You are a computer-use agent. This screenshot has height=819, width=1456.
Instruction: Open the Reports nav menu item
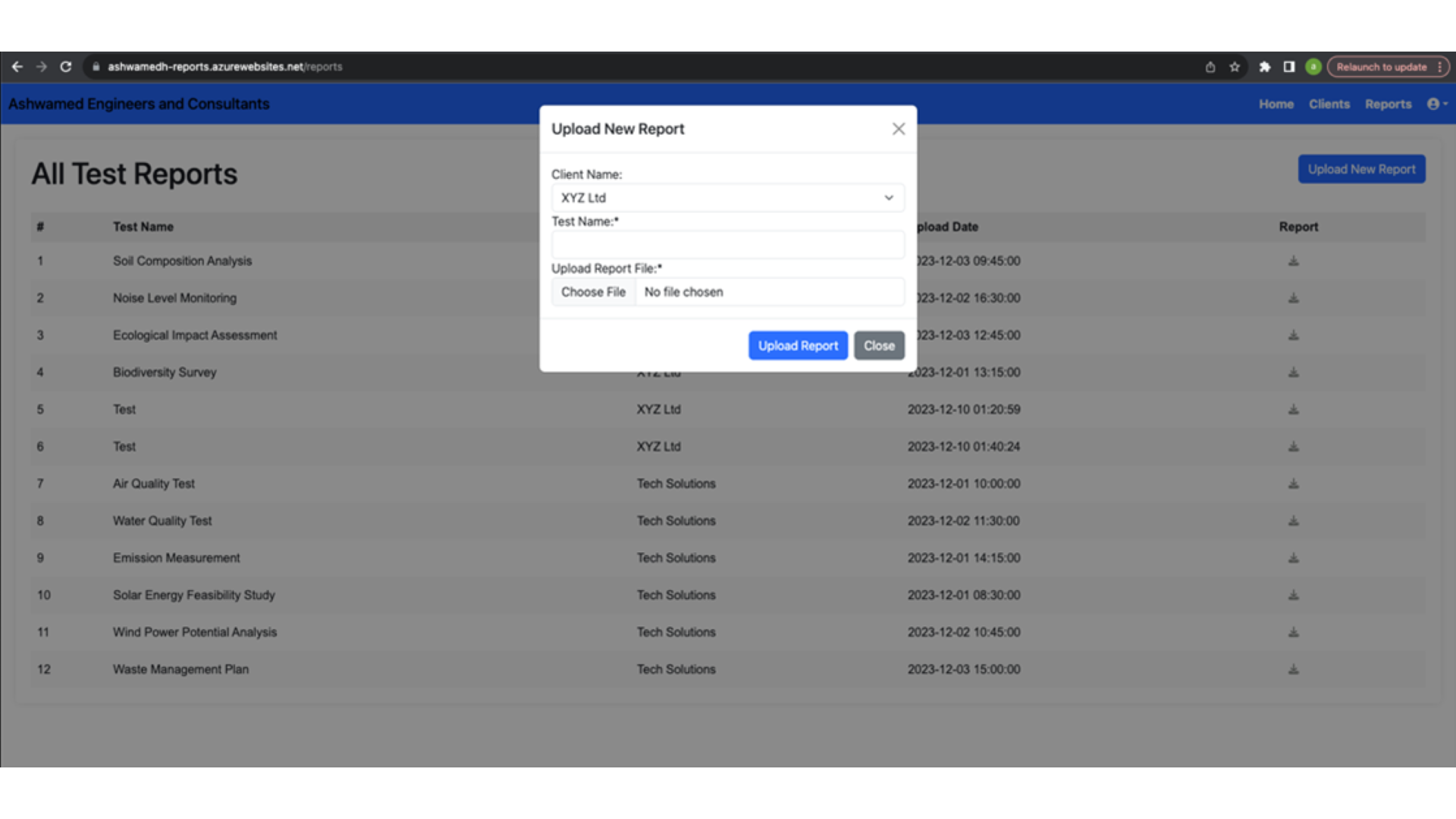coord(1388,104)
